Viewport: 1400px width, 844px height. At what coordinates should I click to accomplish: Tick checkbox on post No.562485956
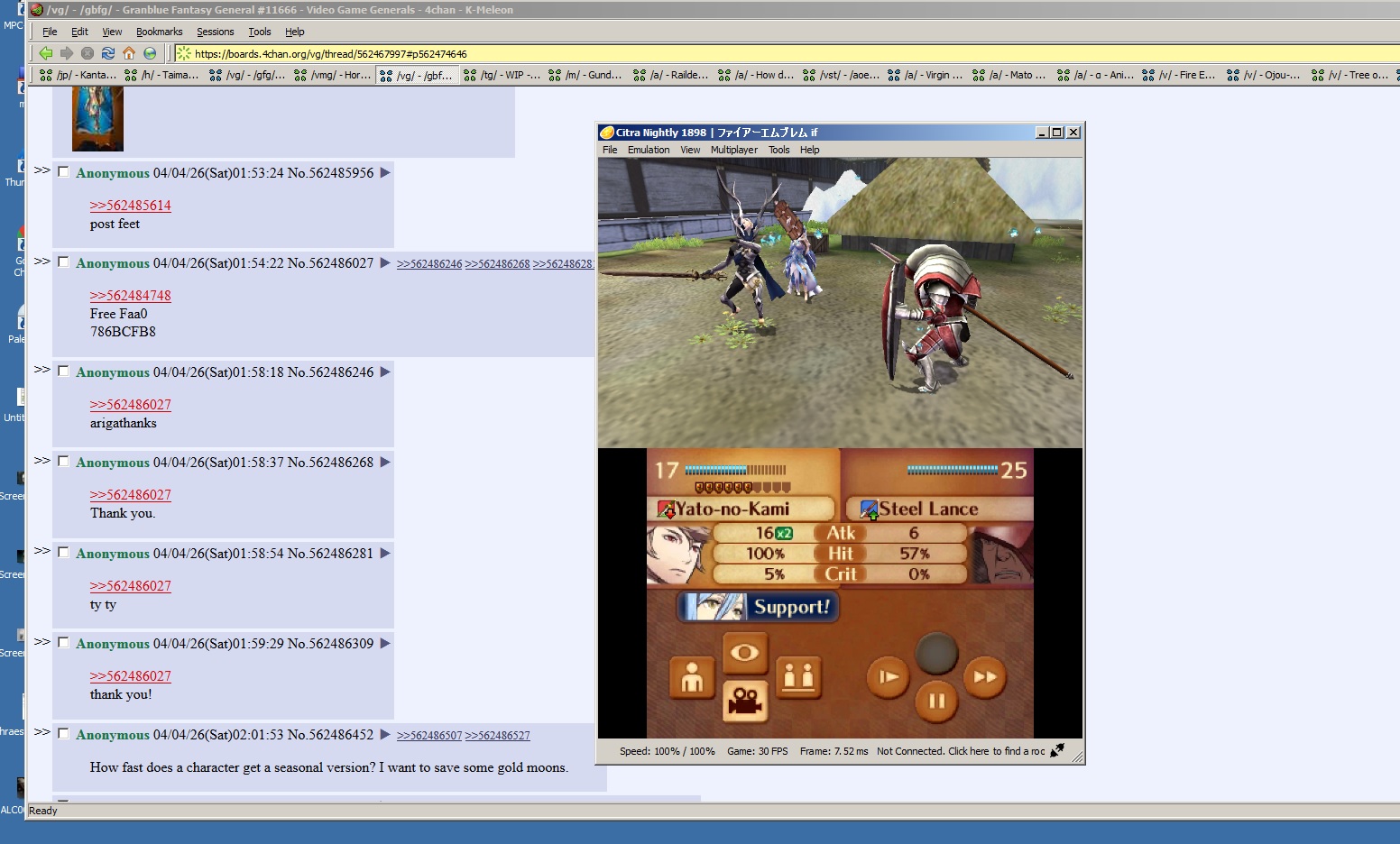(x=63, y=172)
